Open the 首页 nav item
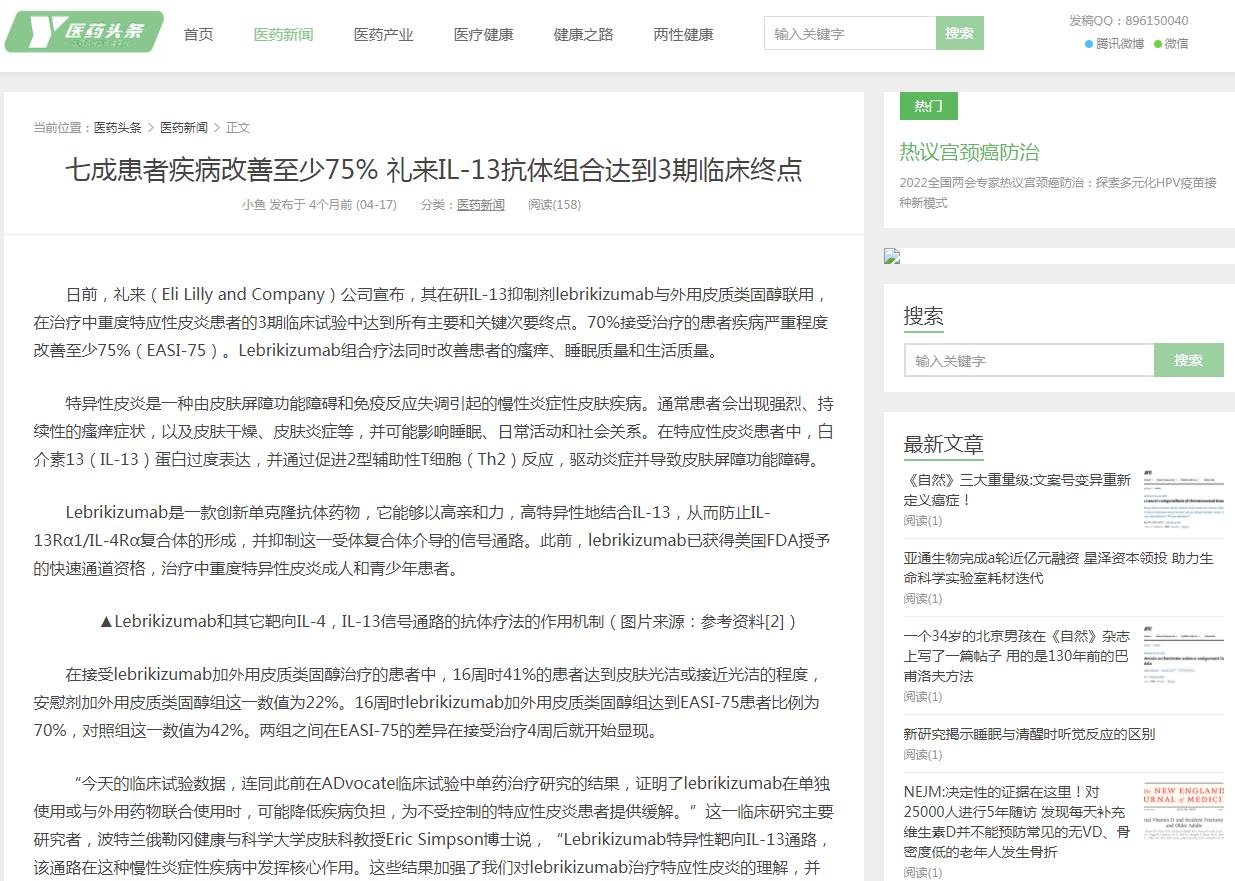 click(x=198, y=34)
